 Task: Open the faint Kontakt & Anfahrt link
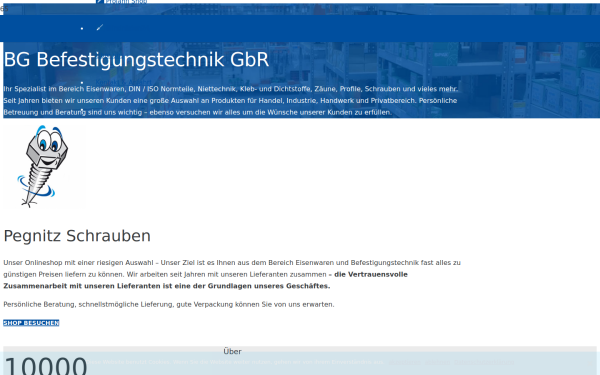[x=124, y=82]
